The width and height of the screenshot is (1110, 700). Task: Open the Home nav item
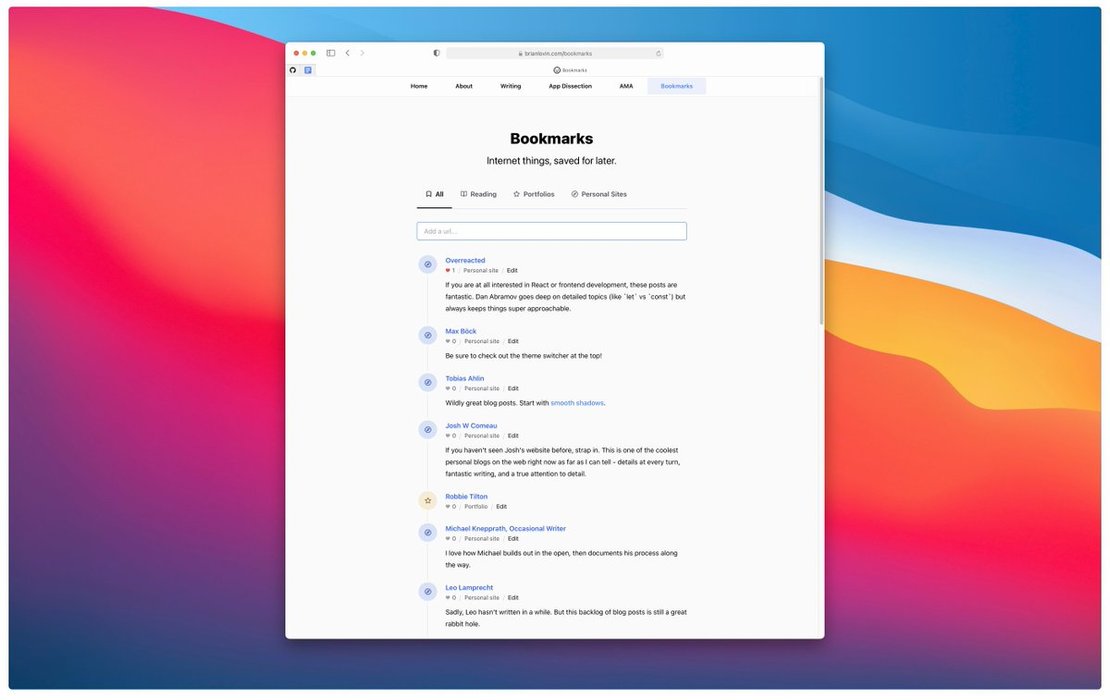click(419, 86)
